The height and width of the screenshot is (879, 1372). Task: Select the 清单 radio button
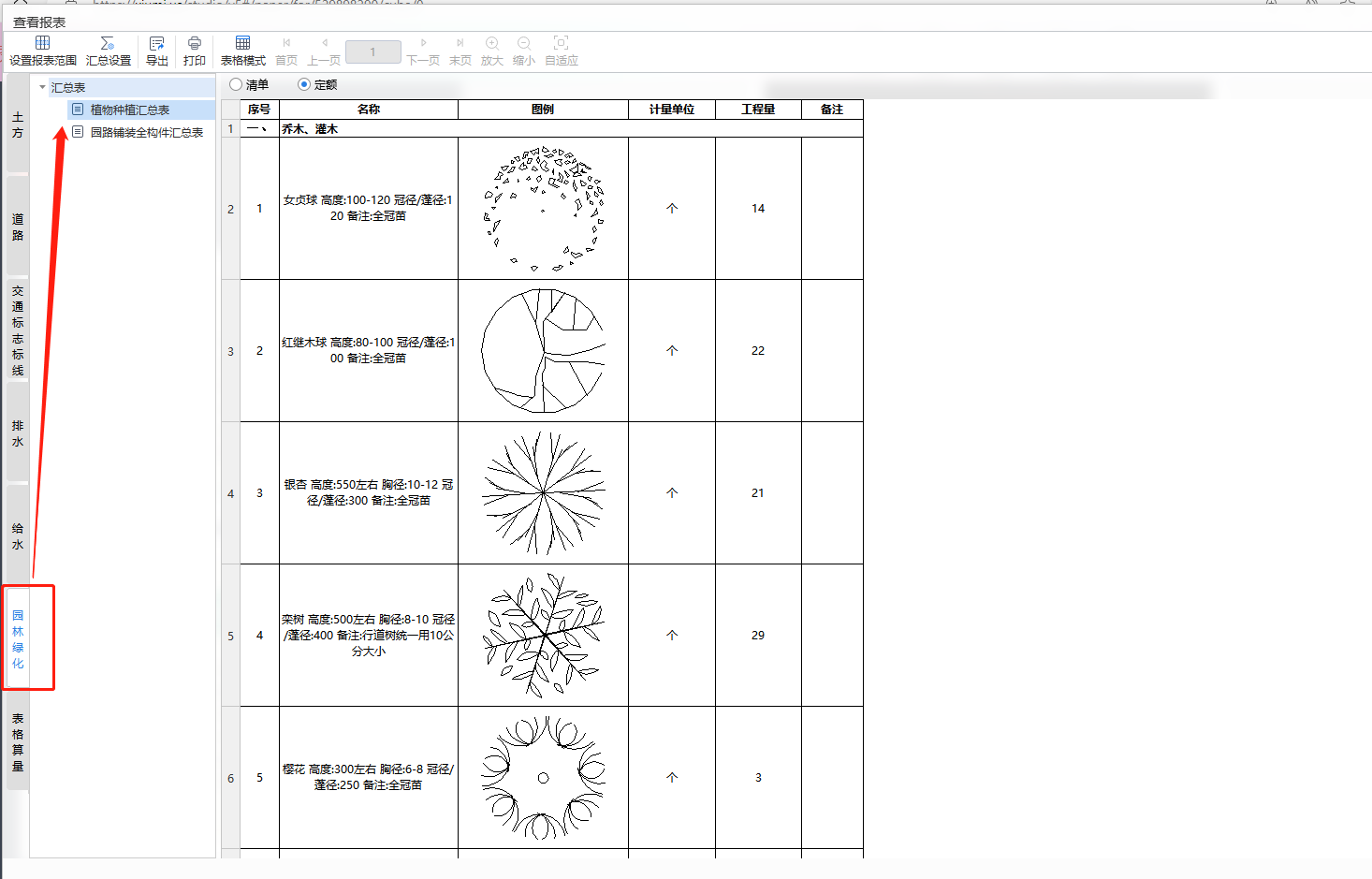[x=237, y=85]
